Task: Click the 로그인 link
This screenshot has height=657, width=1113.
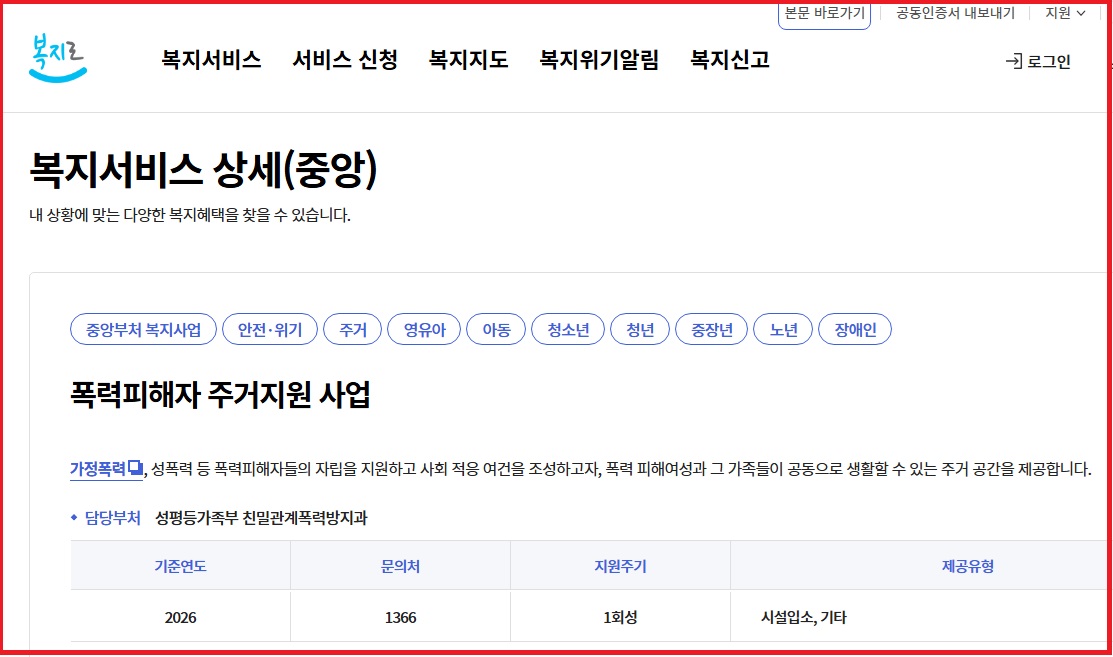Action: (1038, 62)
